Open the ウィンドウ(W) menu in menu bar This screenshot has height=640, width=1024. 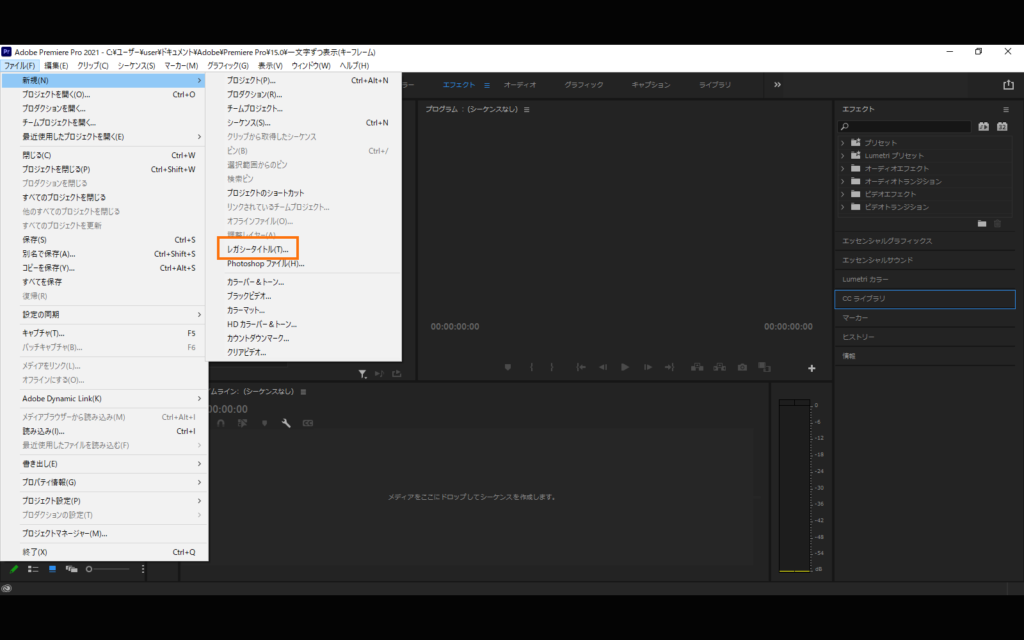[311, 65]
